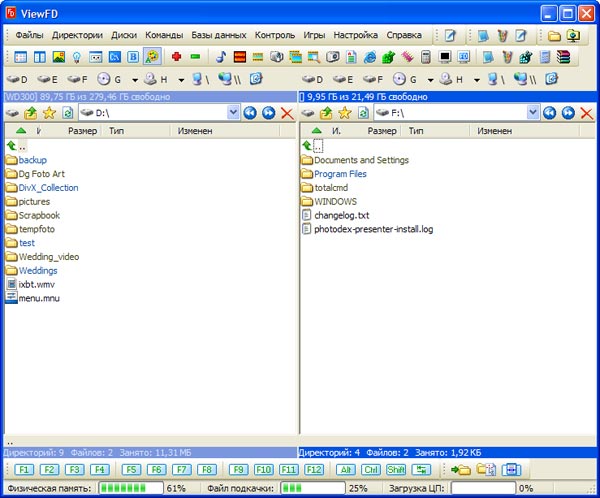Click the music note icon in toolbar
The width and height of the screenshot is (600, 498).
[221, 57]
